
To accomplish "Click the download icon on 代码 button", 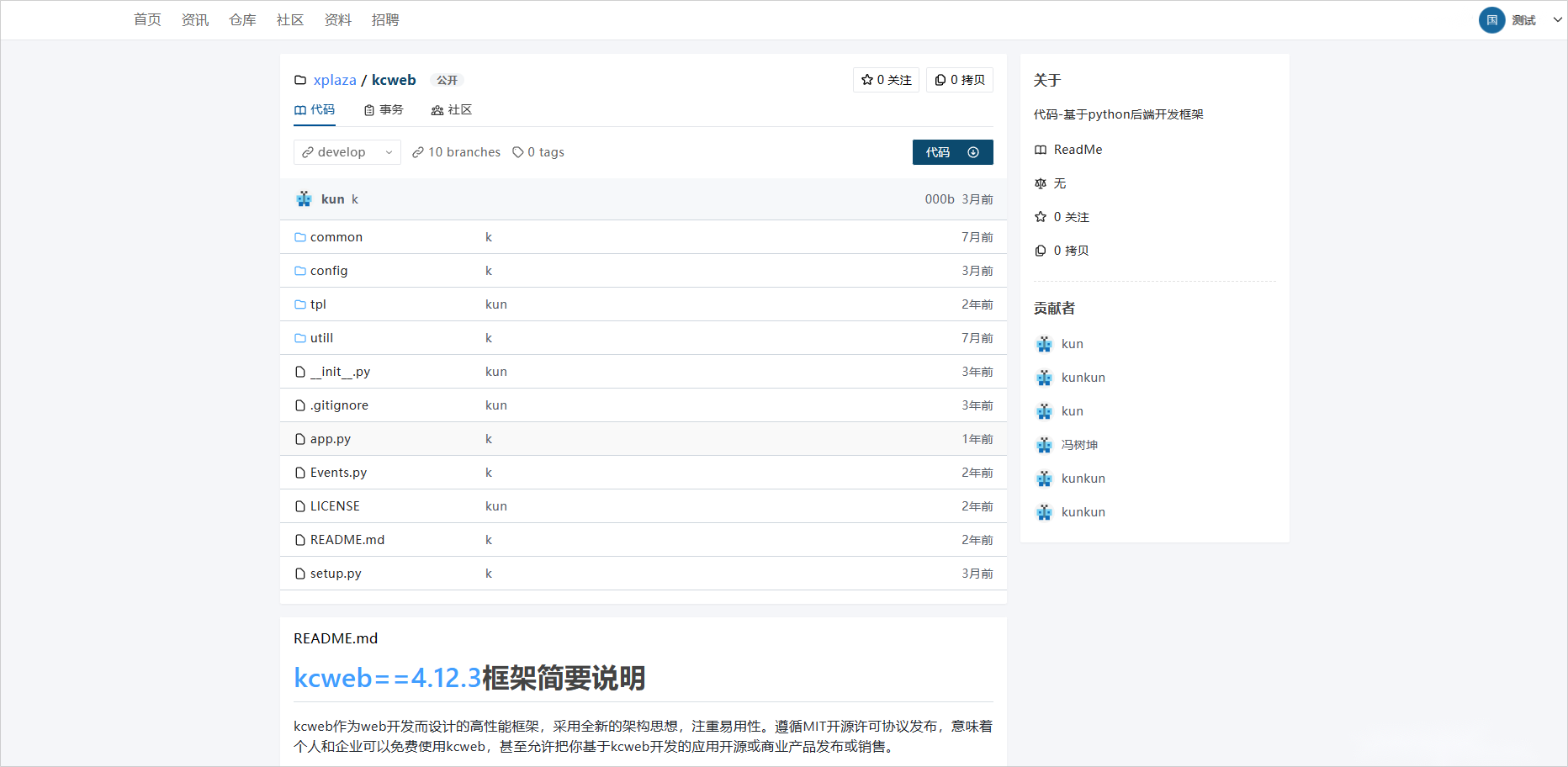I will click(973, 152).
